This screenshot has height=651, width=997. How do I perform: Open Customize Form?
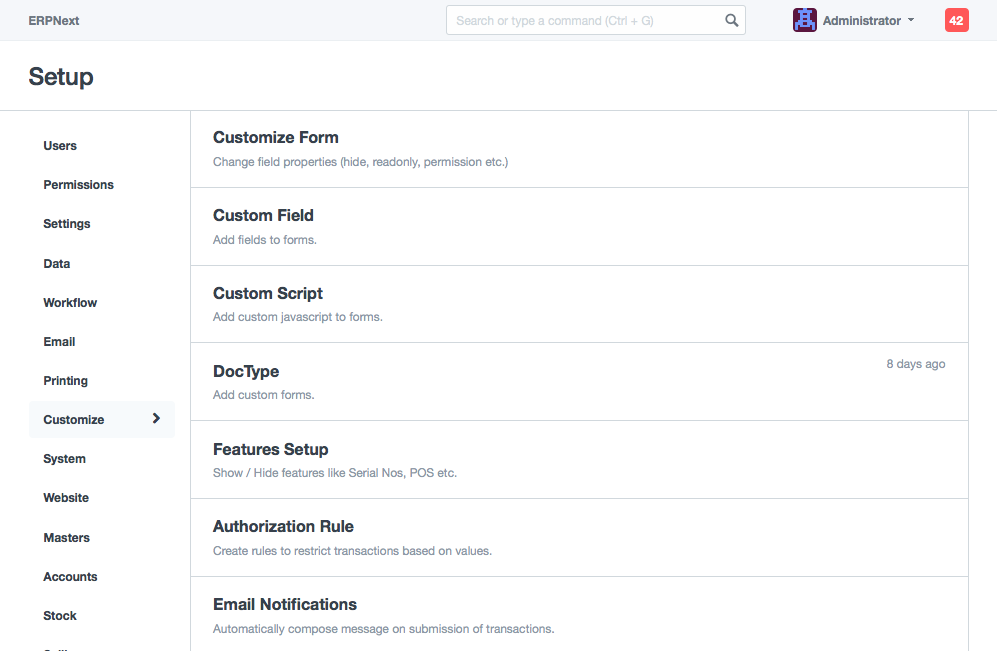[x=276, y=137]
